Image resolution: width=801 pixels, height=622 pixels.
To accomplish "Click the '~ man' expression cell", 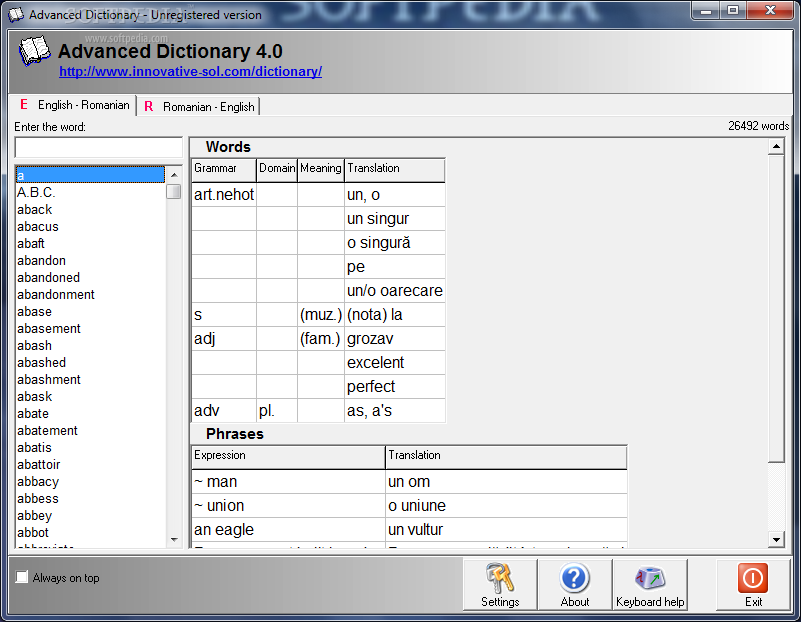I will [x=288, y=482].
